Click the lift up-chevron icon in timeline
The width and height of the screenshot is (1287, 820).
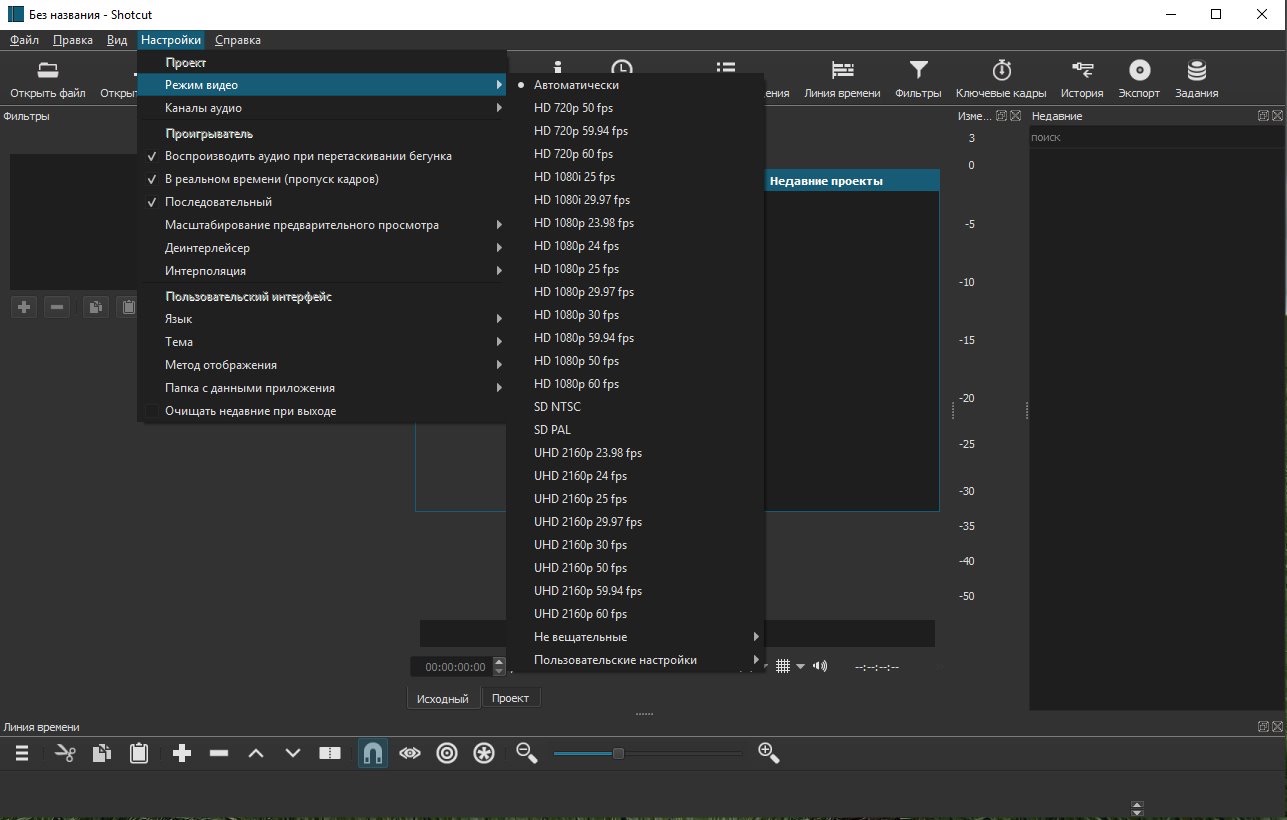click(256, 753)
